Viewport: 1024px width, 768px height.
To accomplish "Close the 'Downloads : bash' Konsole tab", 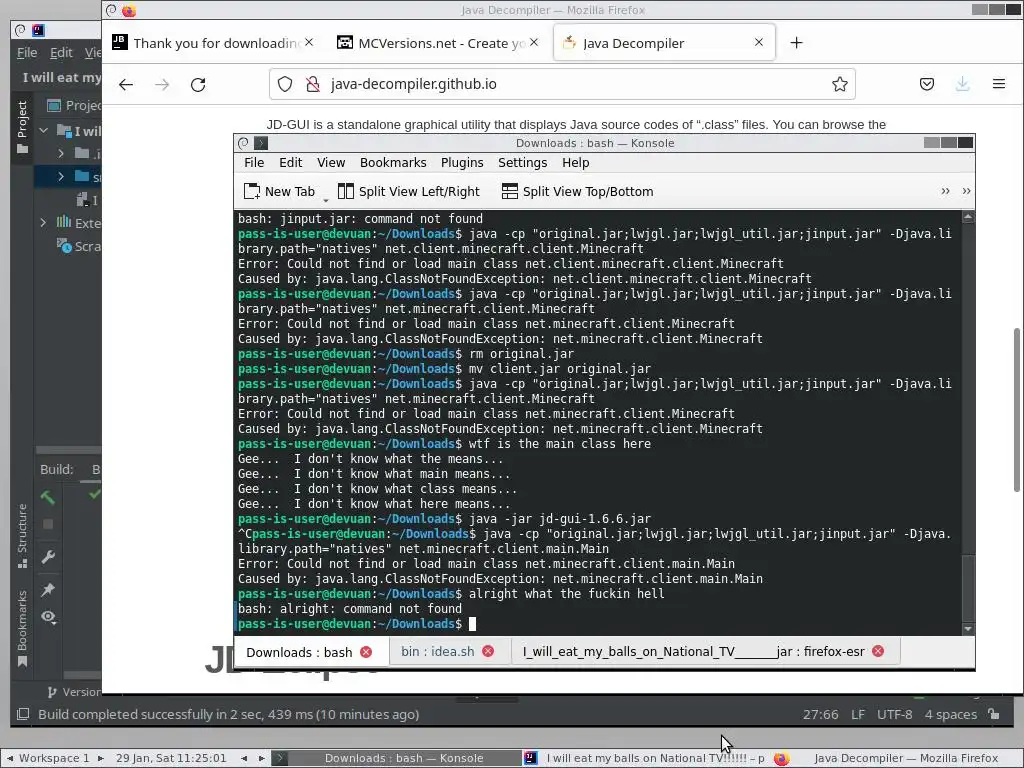I will pyautogui.click(x=366, y=652).
